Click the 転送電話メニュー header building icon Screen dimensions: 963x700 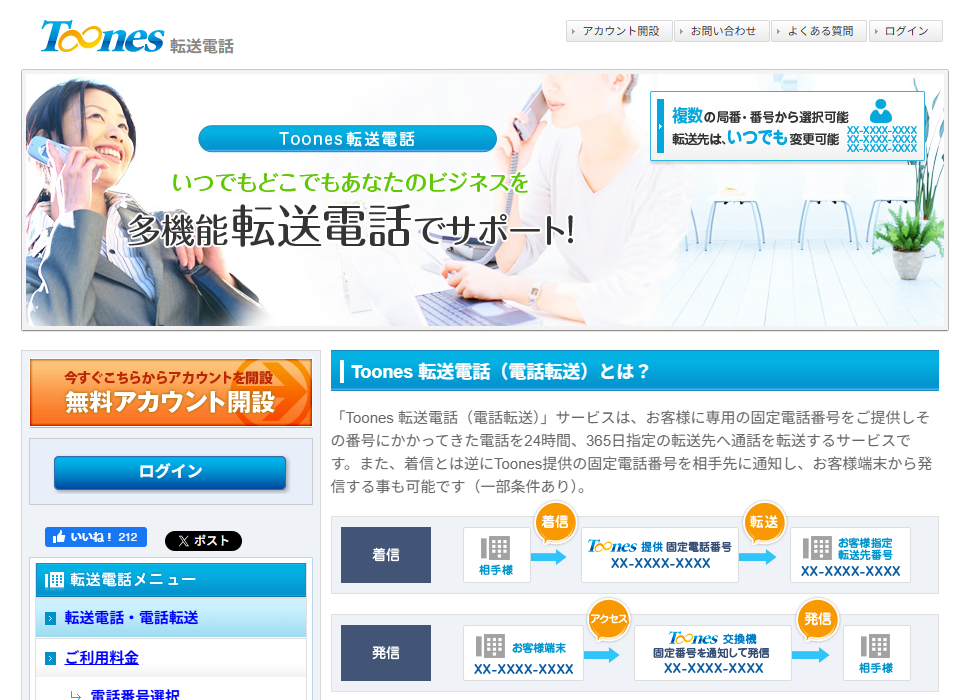point(54,580)
